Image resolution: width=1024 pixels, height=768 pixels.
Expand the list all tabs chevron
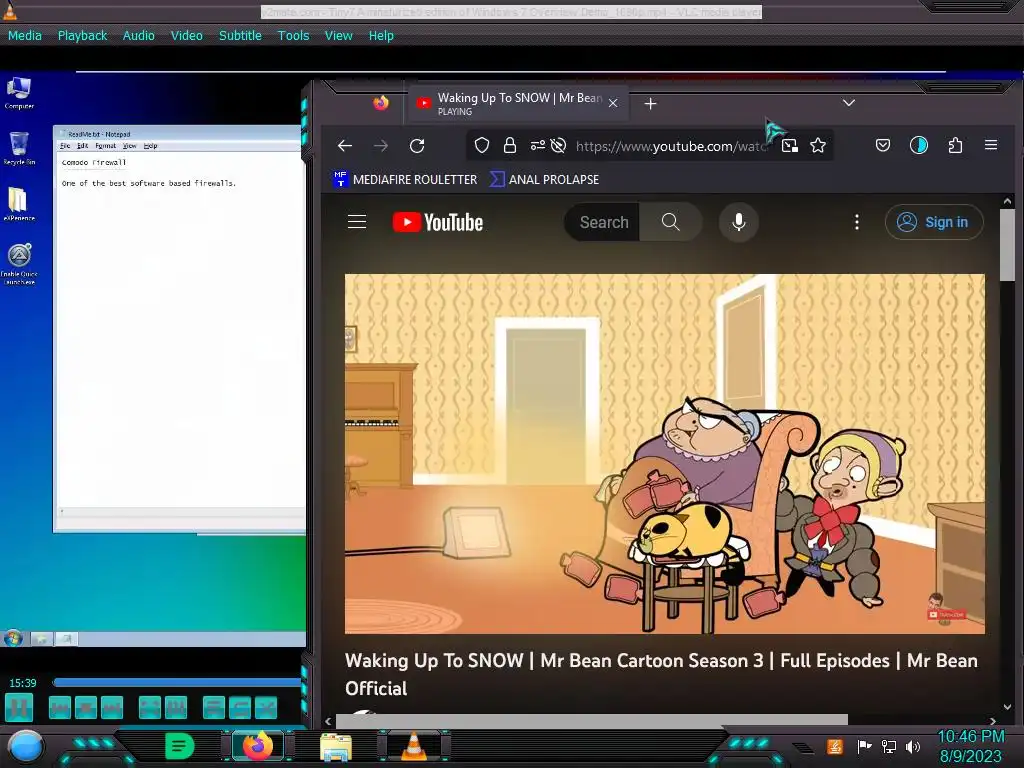tap(848, 103)
